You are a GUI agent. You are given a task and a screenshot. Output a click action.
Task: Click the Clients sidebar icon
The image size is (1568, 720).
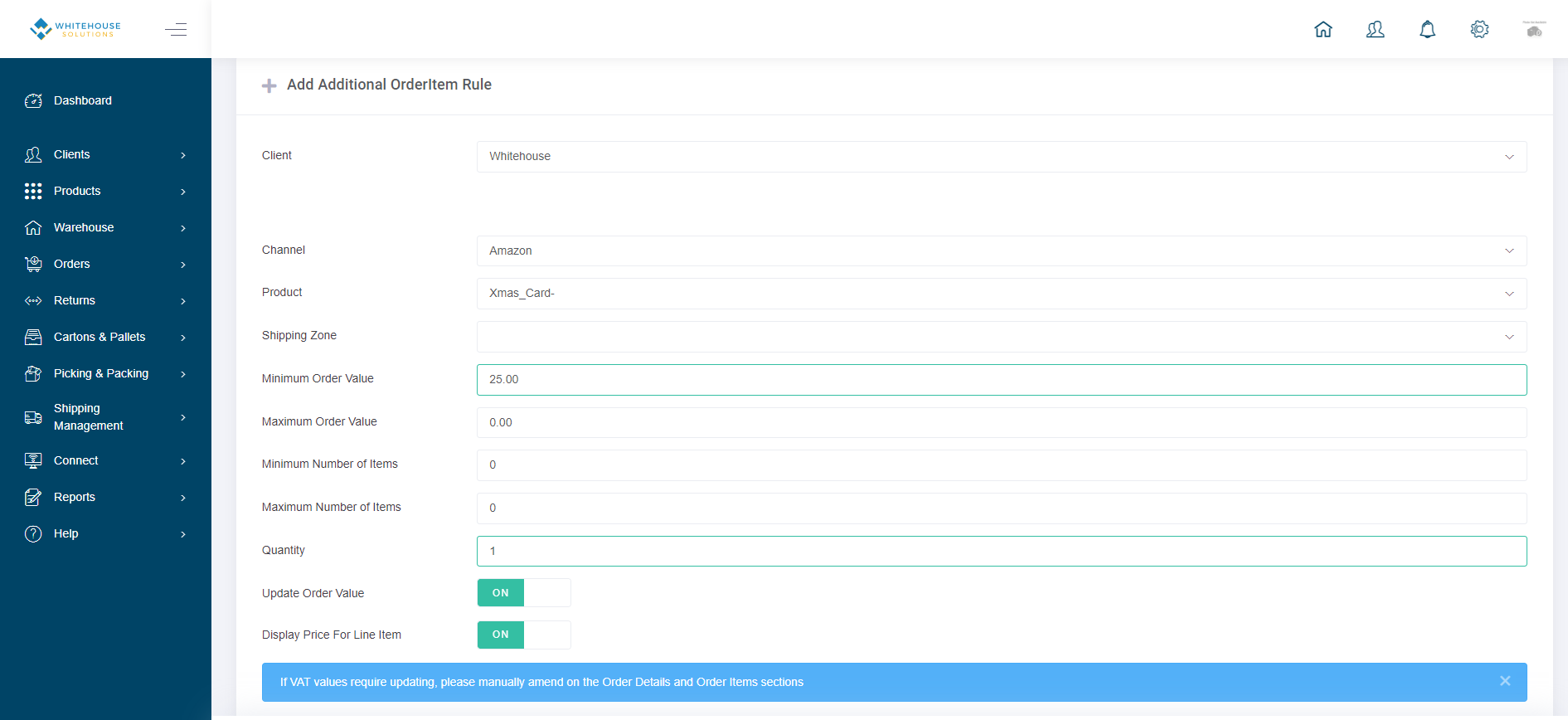coord(33,154)
